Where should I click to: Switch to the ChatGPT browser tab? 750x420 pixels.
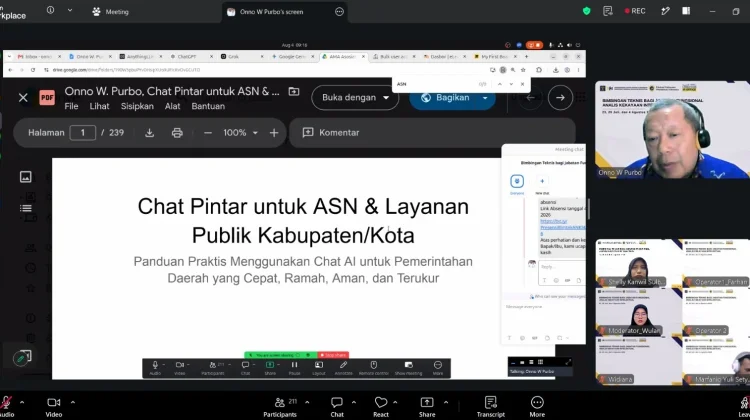(191, 56)
